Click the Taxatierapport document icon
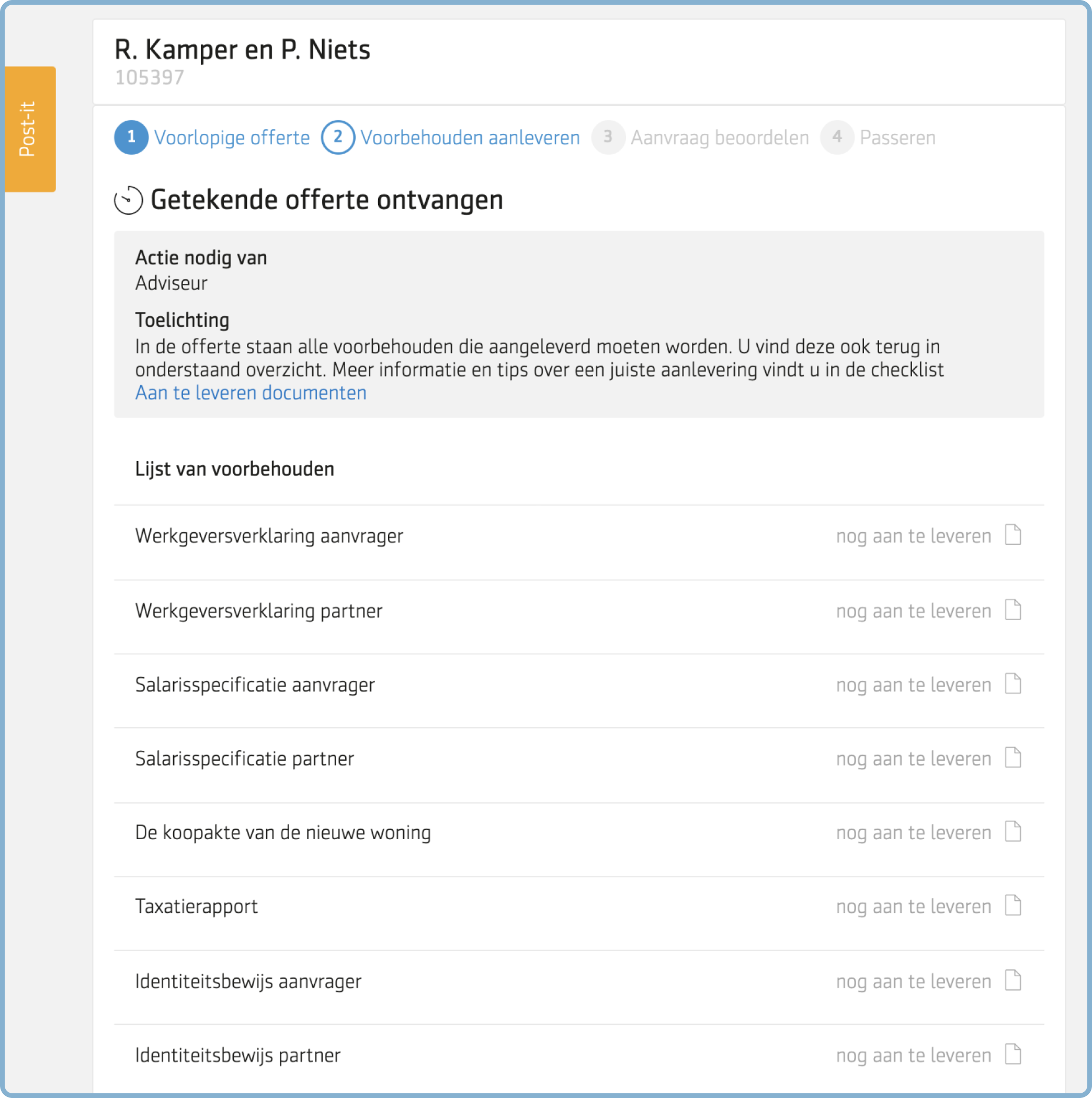This screenshot has width=1092, height=1098. [1013, 906]
